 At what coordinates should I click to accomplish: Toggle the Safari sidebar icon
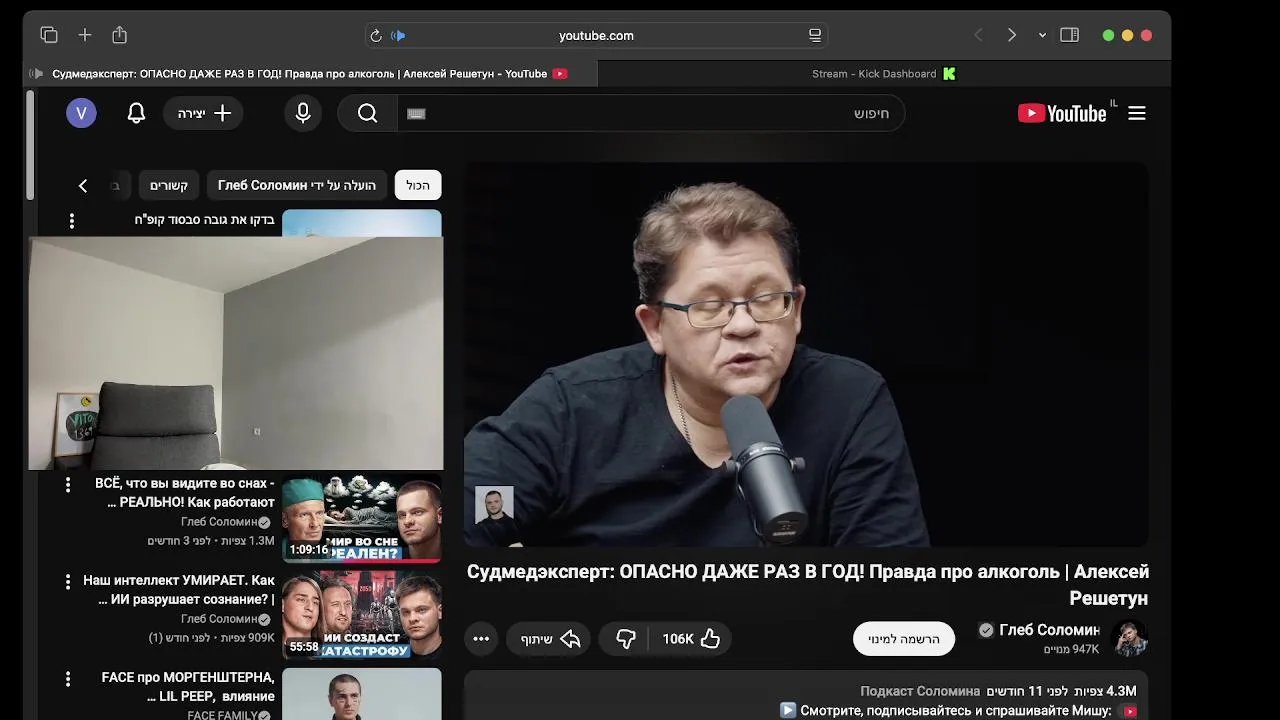pos(1069,35)
